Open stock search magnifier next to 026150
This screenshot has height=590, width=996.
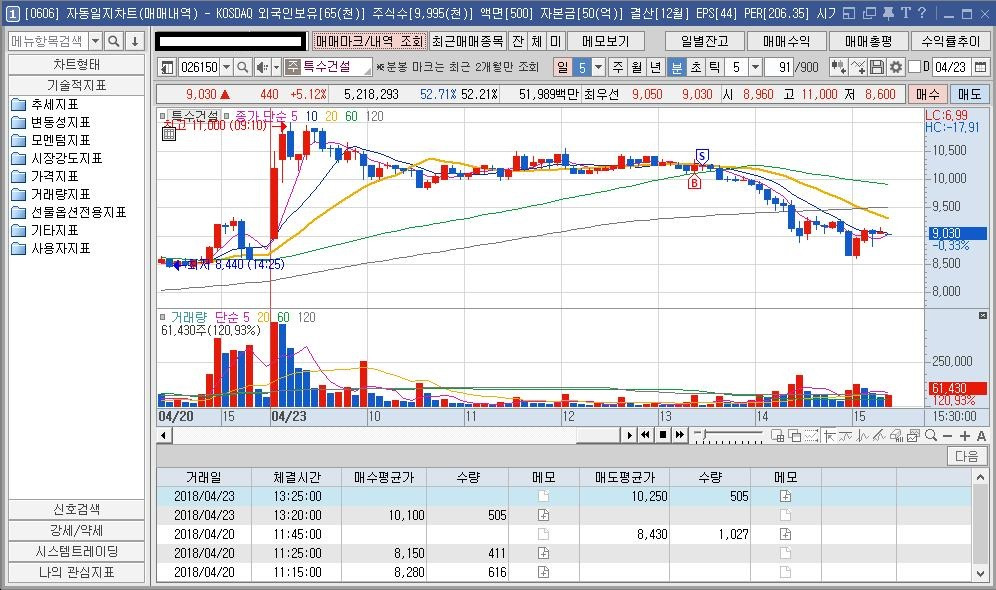tap(242, 67)
